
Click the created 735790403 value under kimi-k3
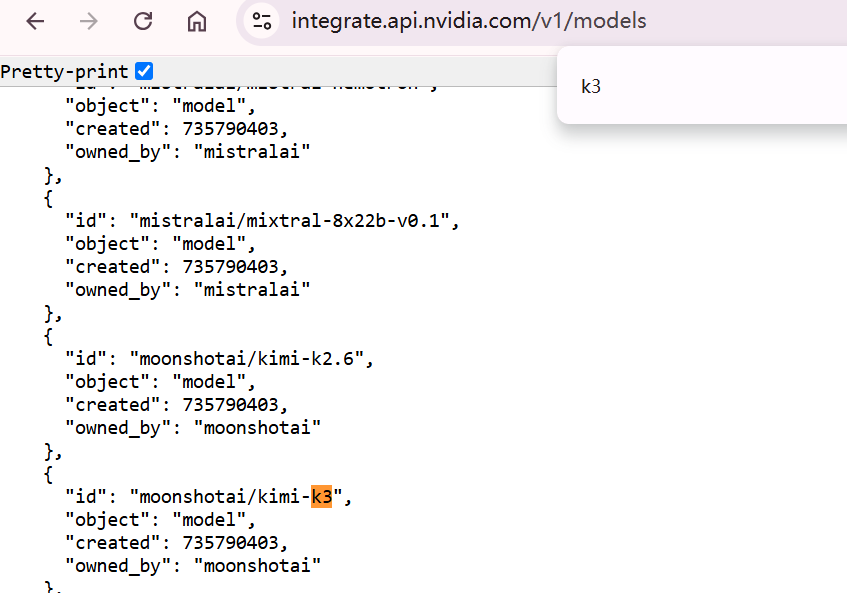[x=230, y=542]
